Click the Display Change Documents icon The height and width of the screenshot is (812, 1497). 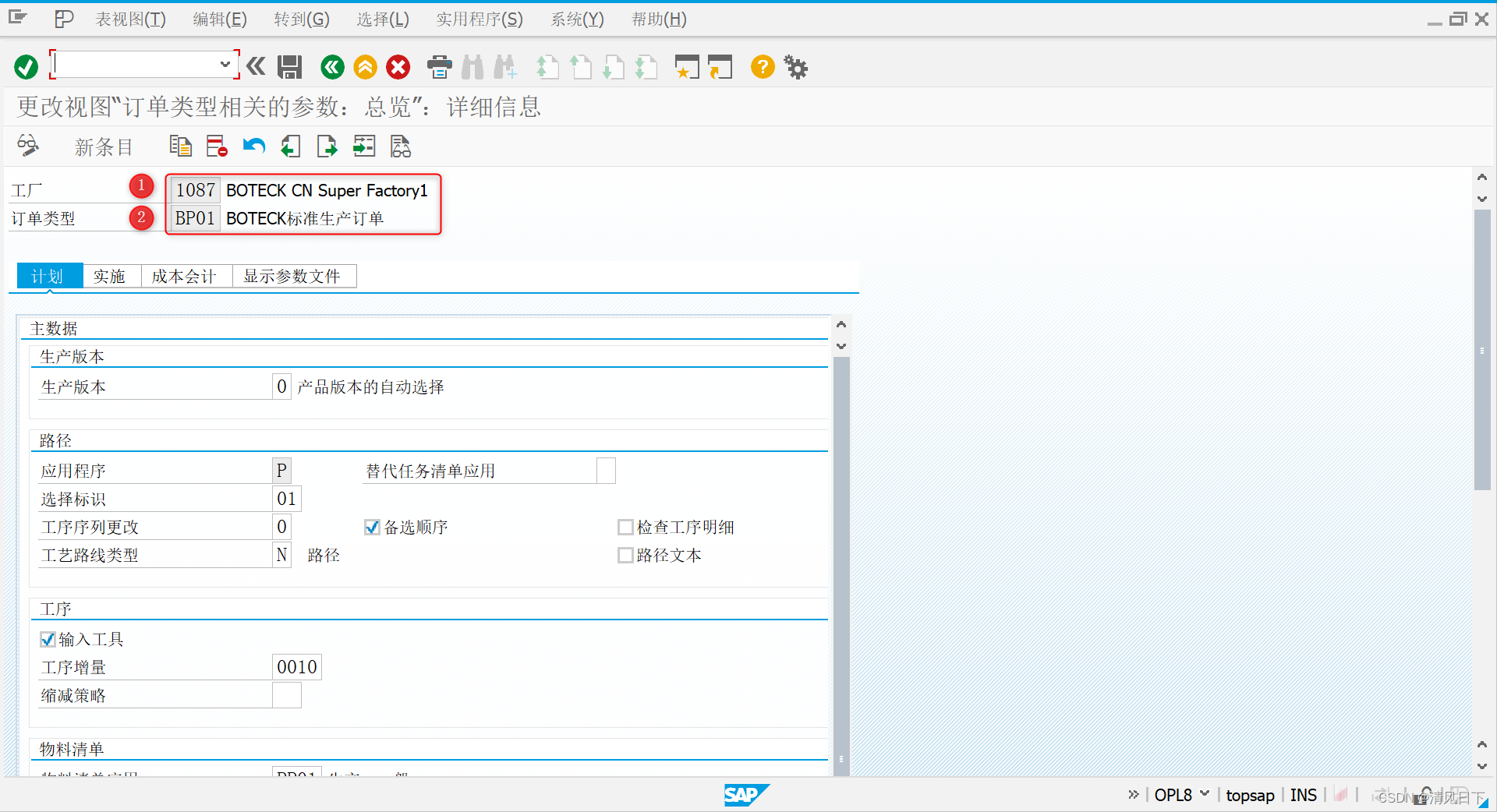[x=400, y=146]
